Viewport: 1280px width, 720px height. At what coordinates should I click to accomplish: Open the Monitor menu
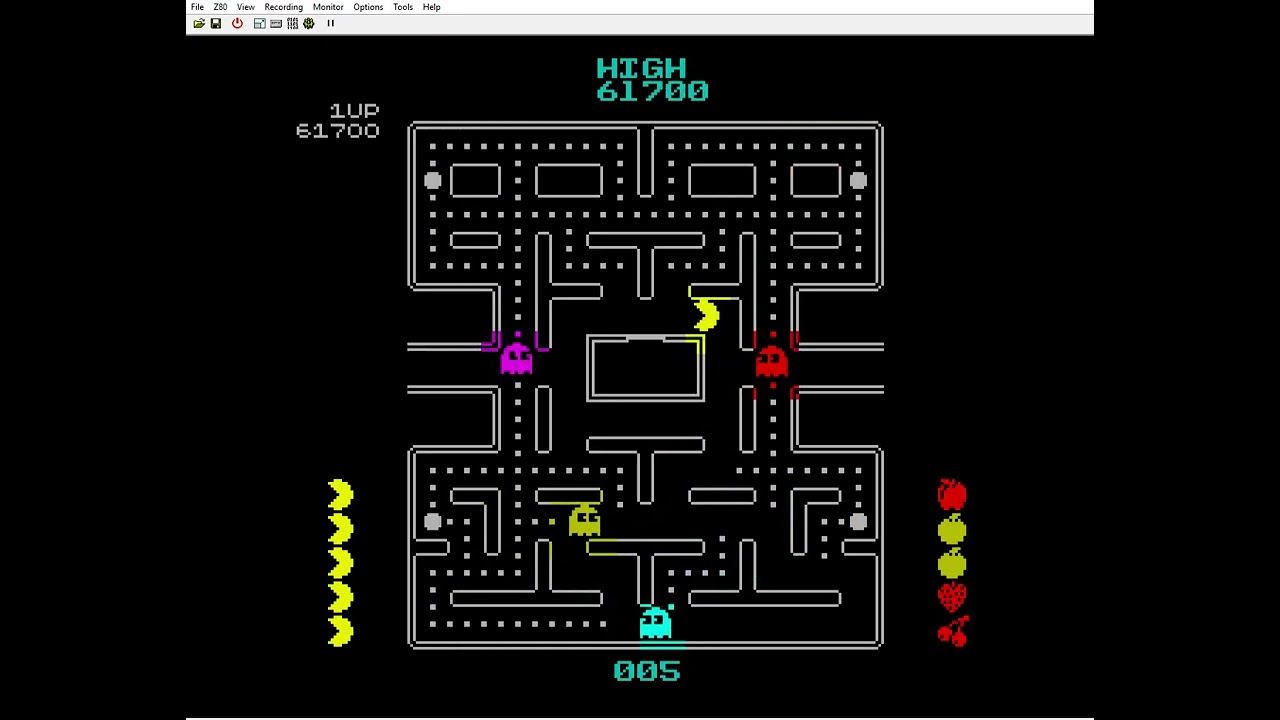[x=328, y=7]
